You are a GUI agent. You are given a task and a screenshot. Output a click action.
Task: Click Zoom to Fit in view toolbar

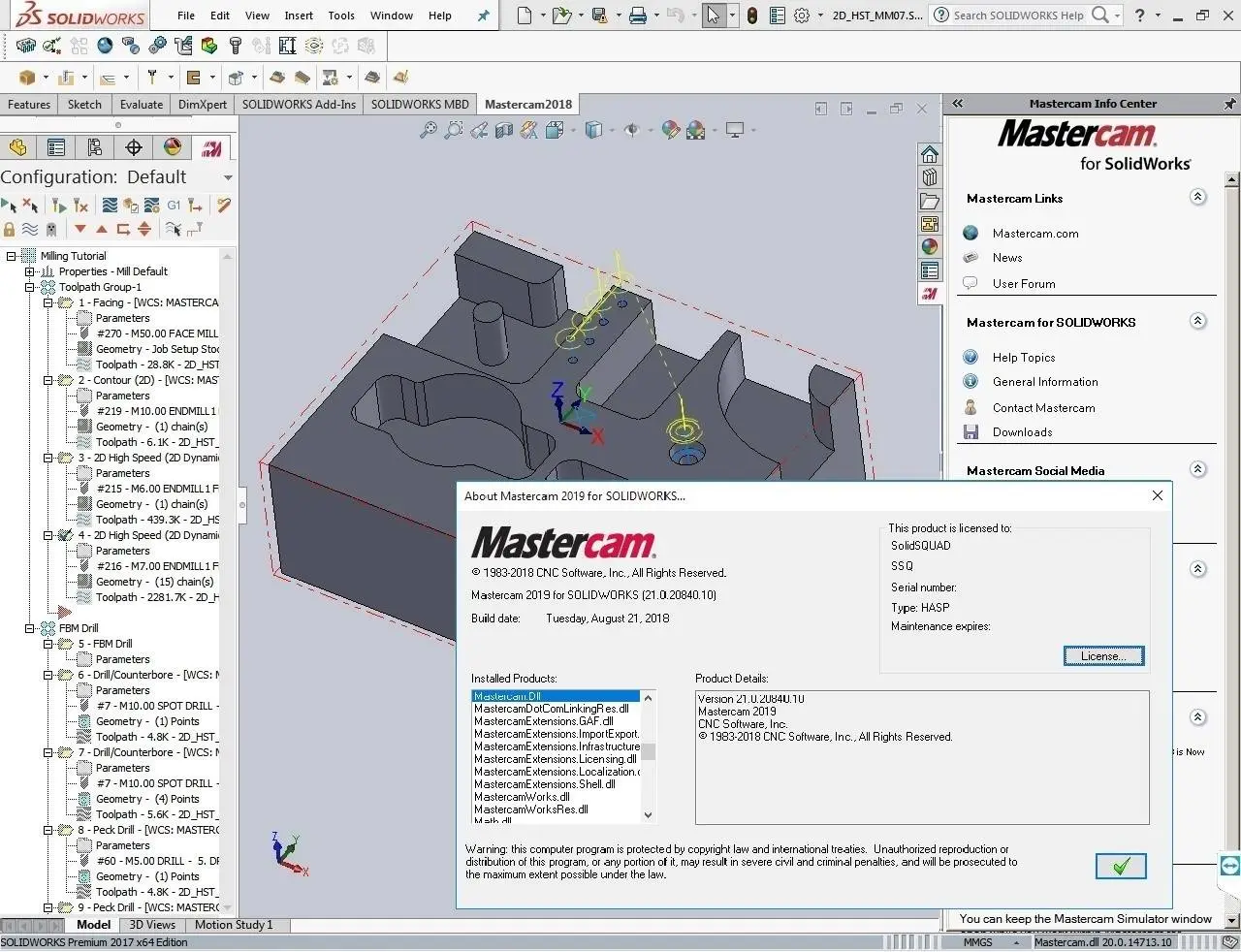(x=428, y=130)
